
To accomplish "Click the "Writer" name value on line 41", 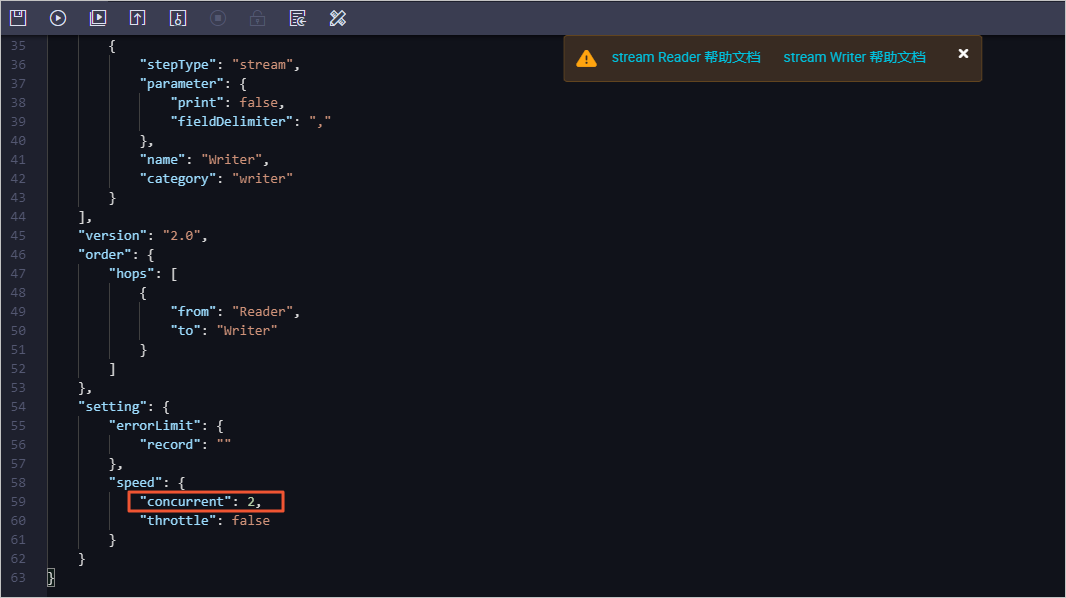I will pos(232,159).
